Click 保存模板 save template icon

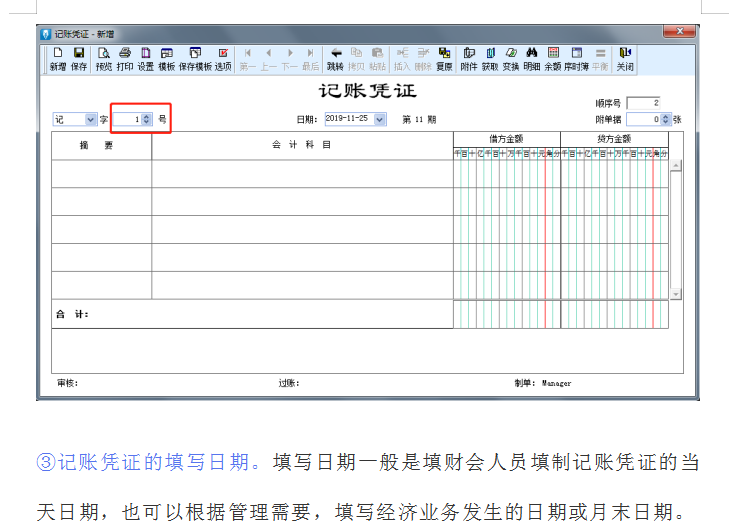pos(195,59)
